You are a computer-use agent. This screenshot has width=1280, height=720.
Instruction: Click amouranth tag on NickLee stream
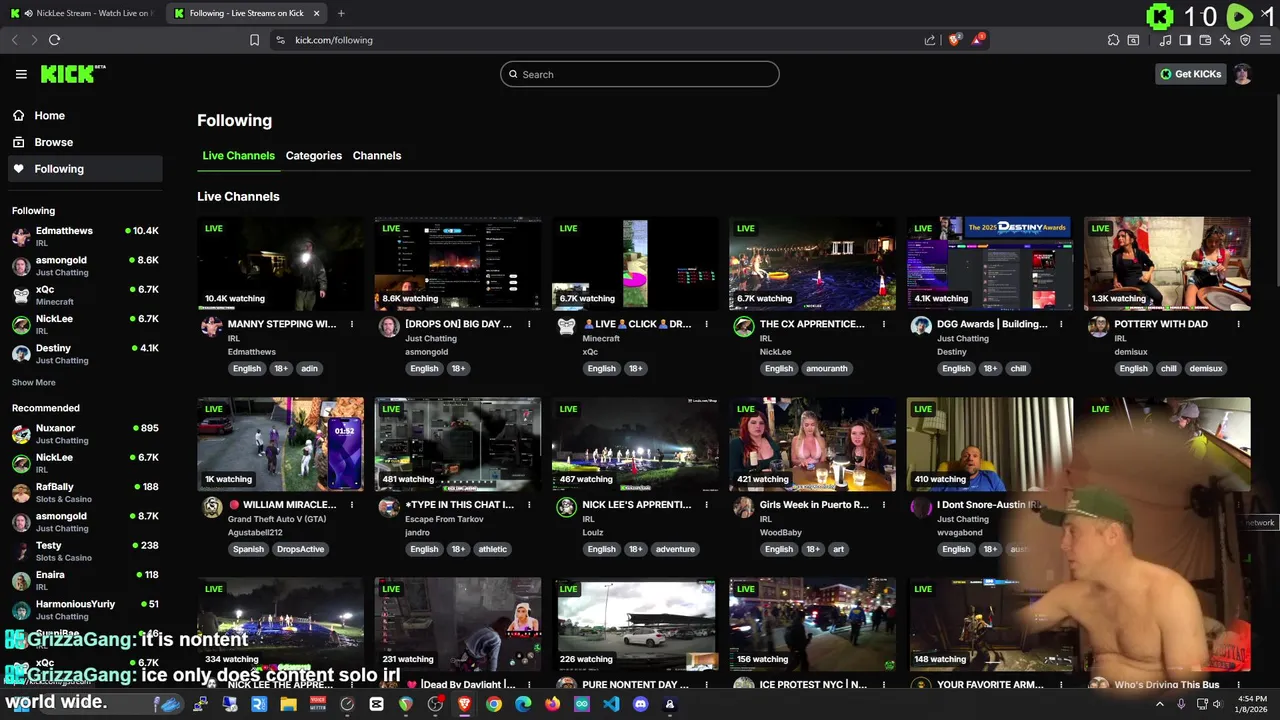(x=827, y=369)
